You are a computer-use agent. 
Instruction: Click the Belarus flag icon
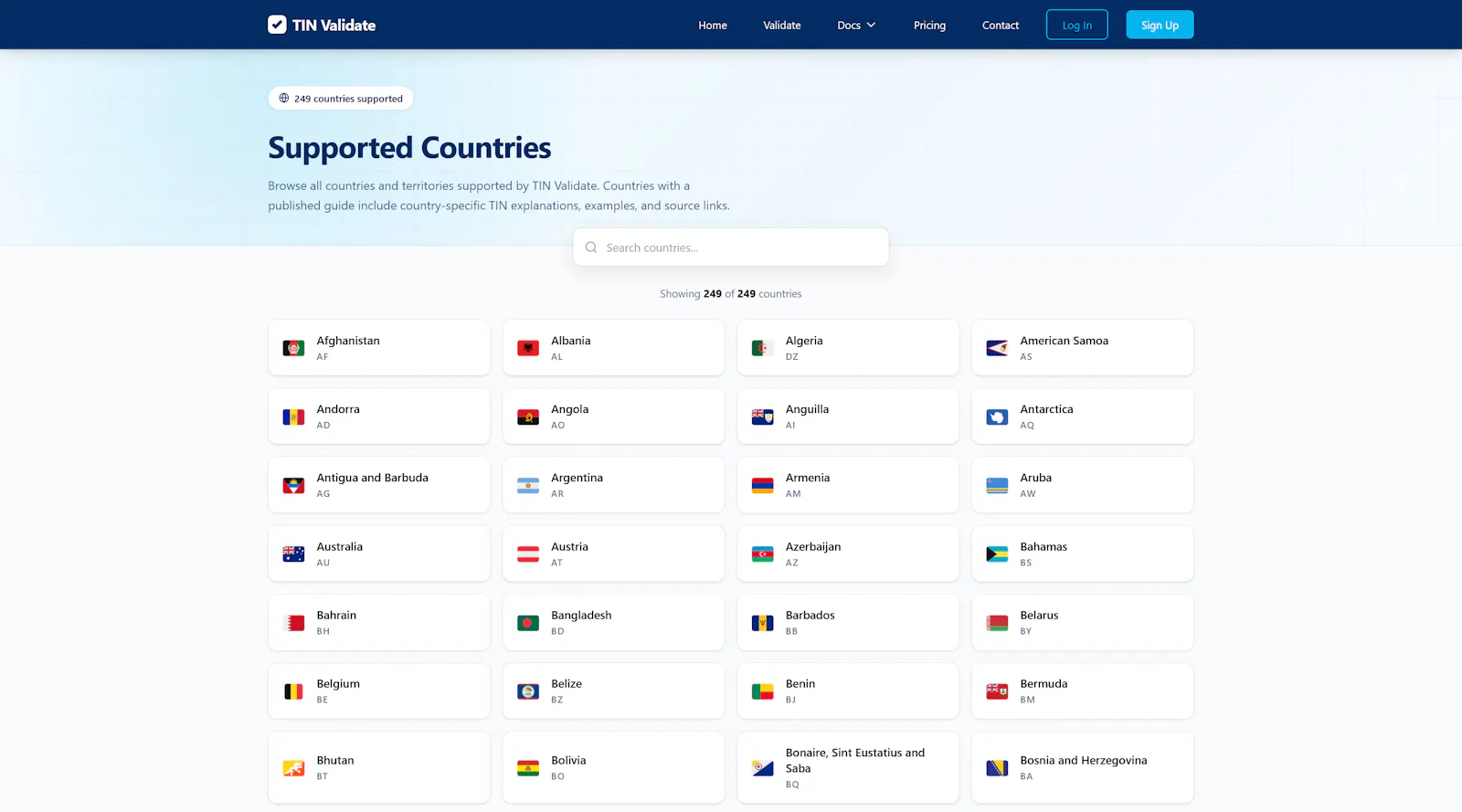(997, 623)
